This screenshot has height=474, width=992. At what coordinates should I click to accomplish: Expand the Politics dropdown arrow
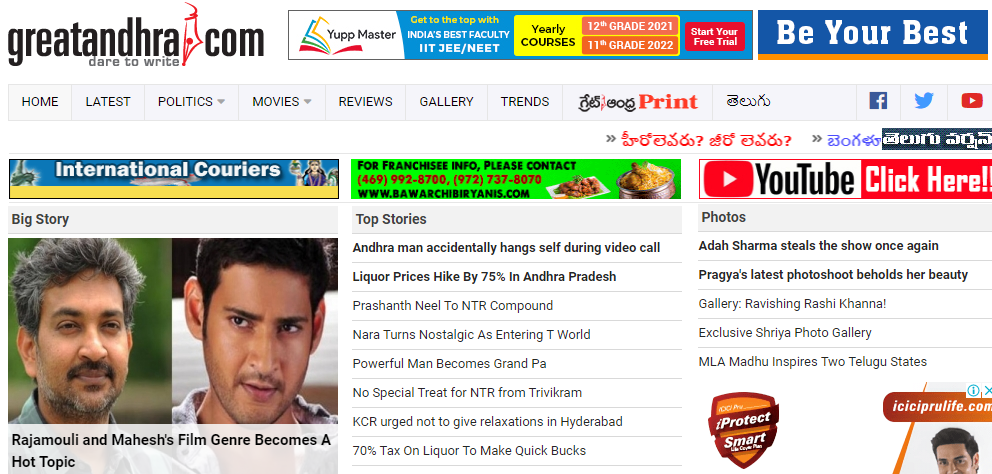coord(221,102)
